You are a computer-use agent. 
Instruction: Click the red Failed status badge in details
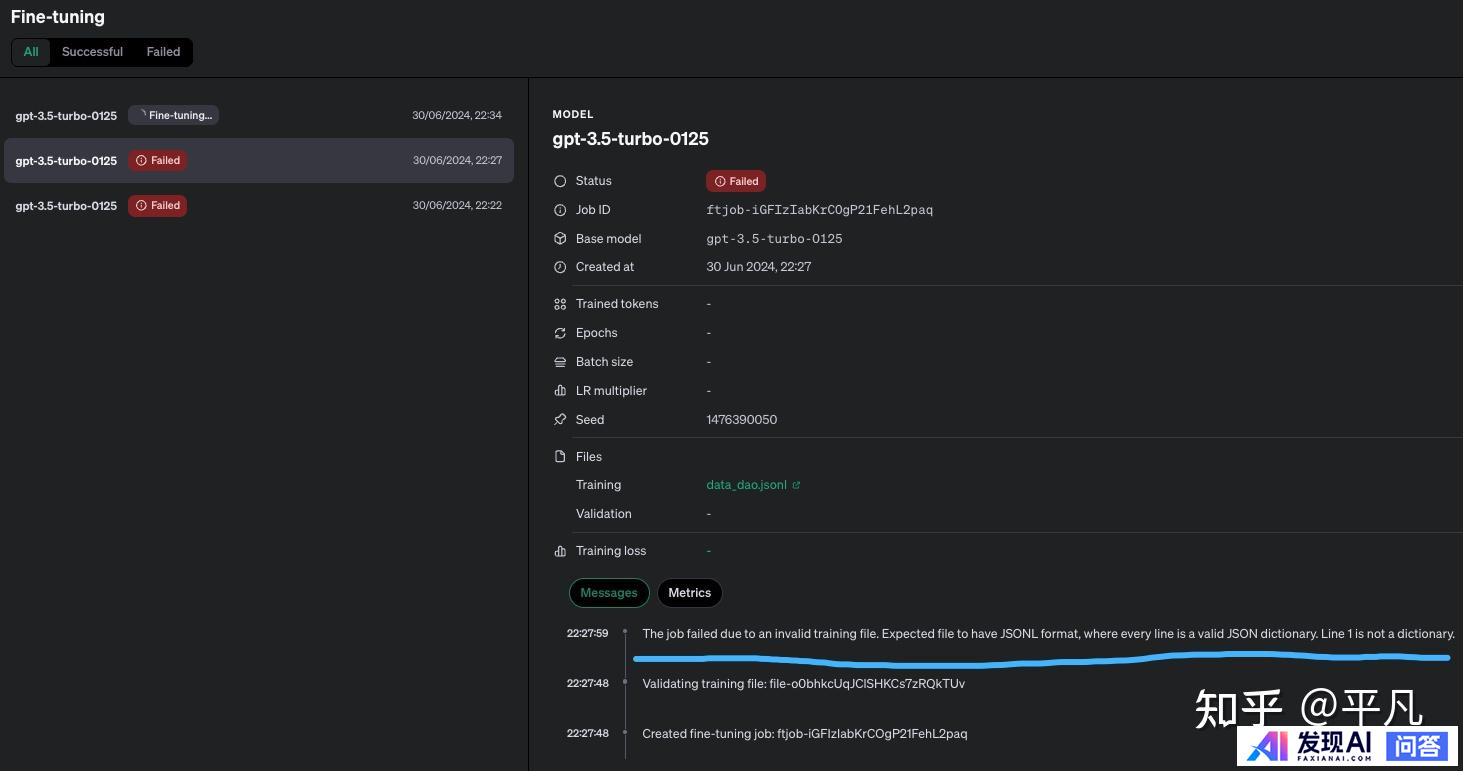point(736,181)
